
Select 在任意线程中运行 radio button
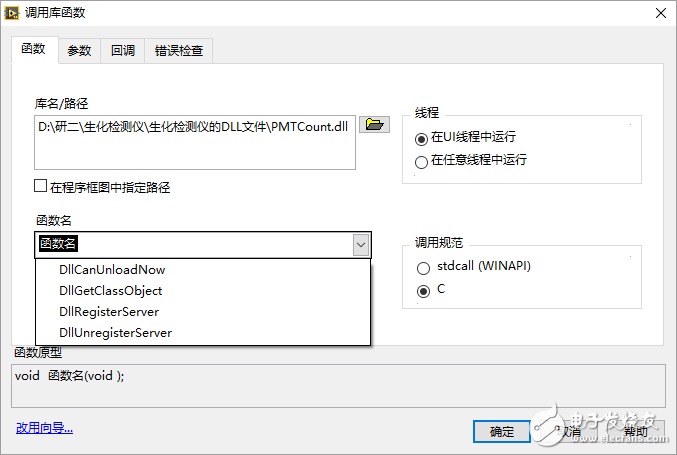(x=421, y=160)
